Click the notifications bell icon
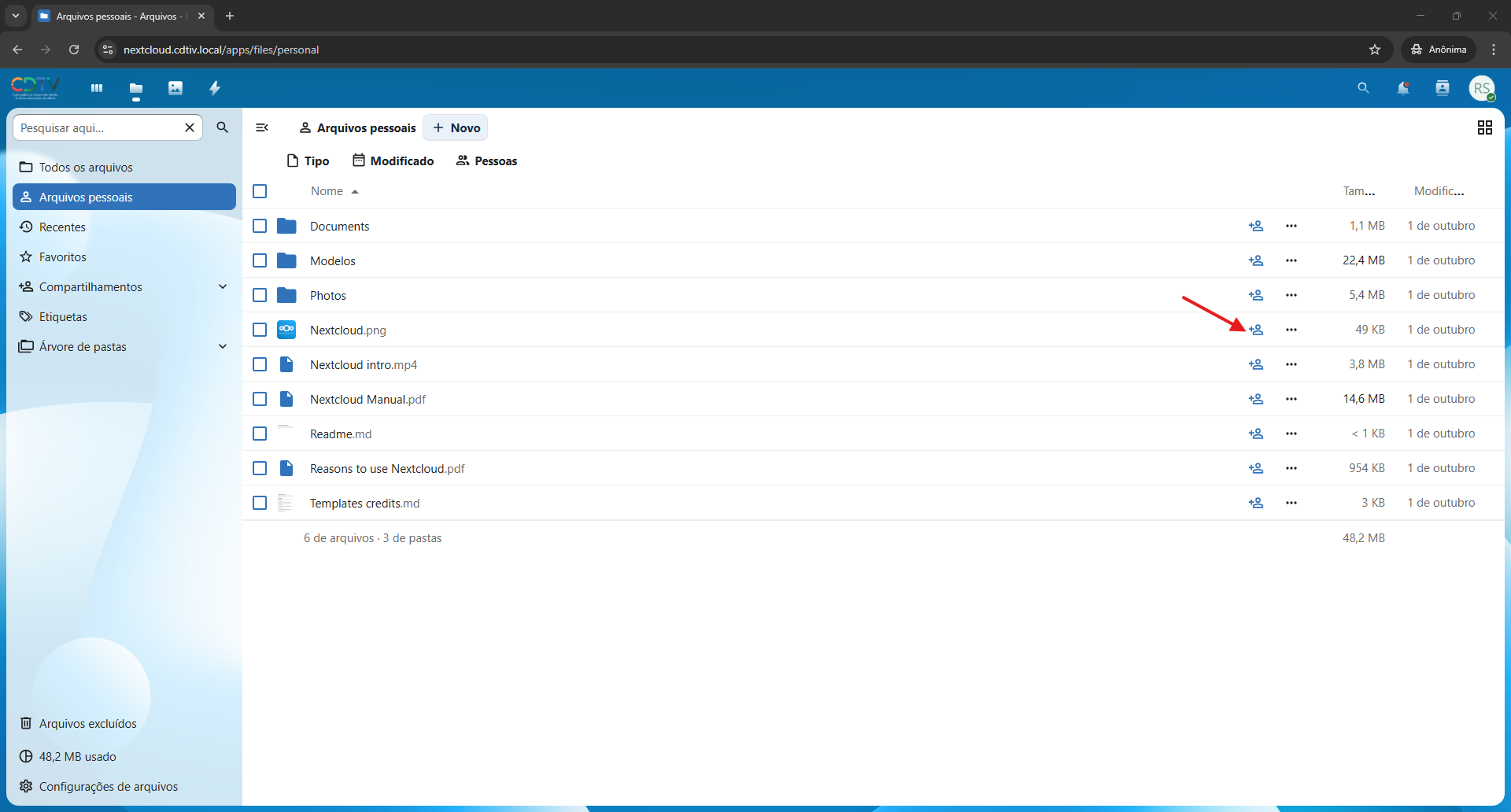The width and height of the screenshot is (1511, 812). point(1402,88)
